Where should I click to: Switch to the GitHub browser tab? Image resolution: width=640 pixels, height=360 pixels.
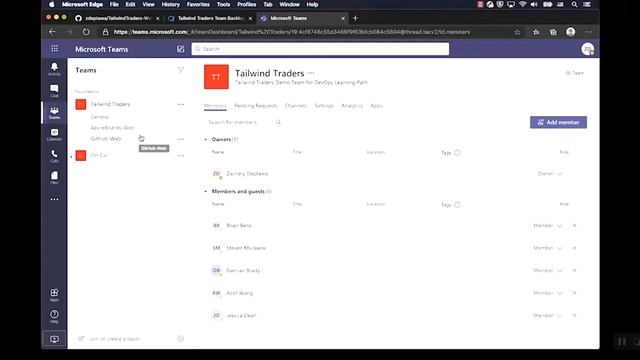118,18
